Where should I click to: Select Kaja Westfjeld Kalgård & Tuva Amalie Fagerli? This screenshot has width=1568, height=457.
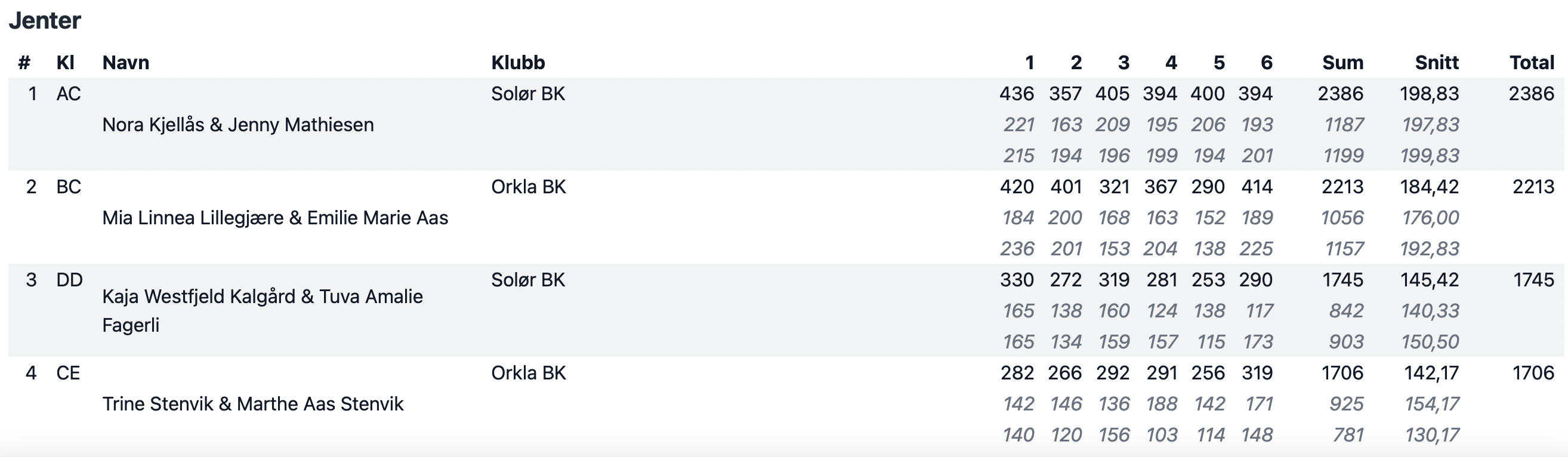tap(263, 310)
